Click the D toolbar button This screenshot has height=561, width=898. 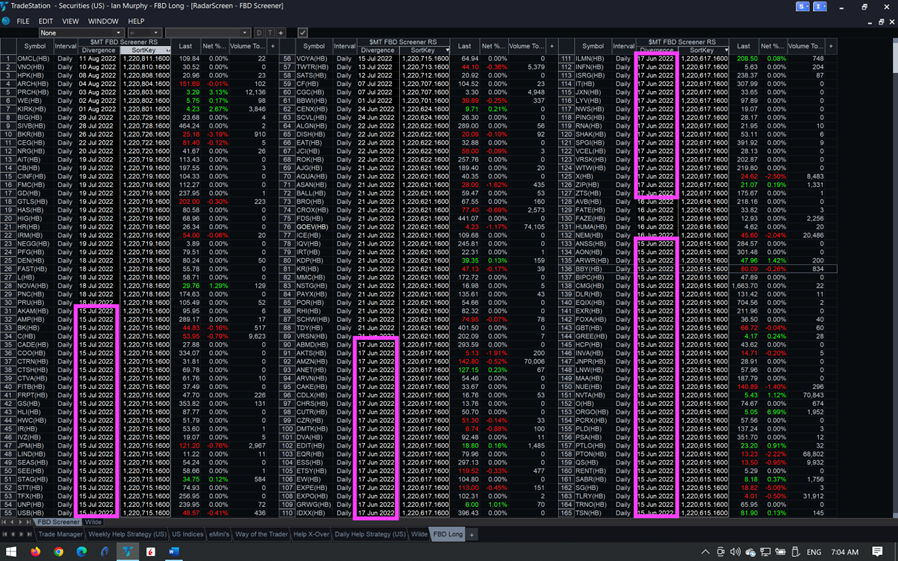click(258, 33)
